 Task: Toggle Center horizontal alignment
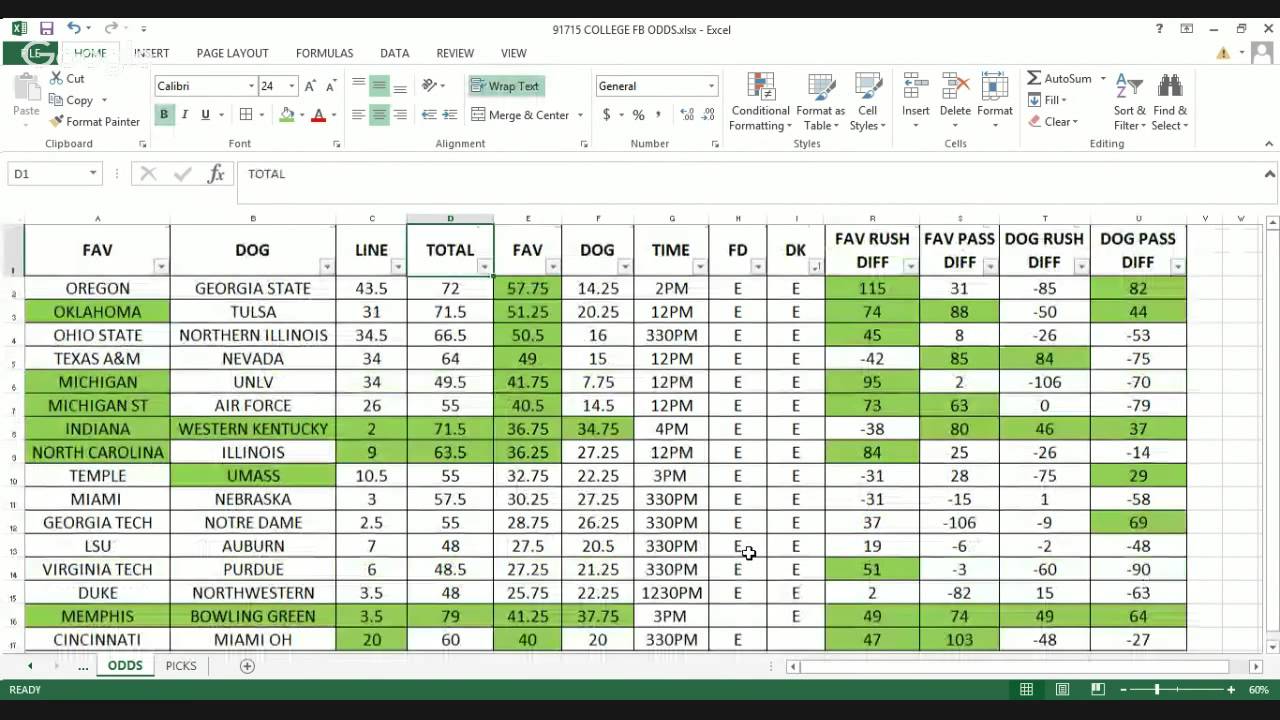click(x=379, y=115)
